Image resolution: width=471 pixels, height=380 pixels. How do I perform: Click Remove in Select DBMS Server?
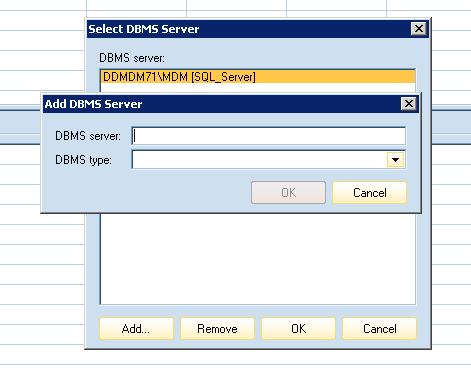click(217, 329)
